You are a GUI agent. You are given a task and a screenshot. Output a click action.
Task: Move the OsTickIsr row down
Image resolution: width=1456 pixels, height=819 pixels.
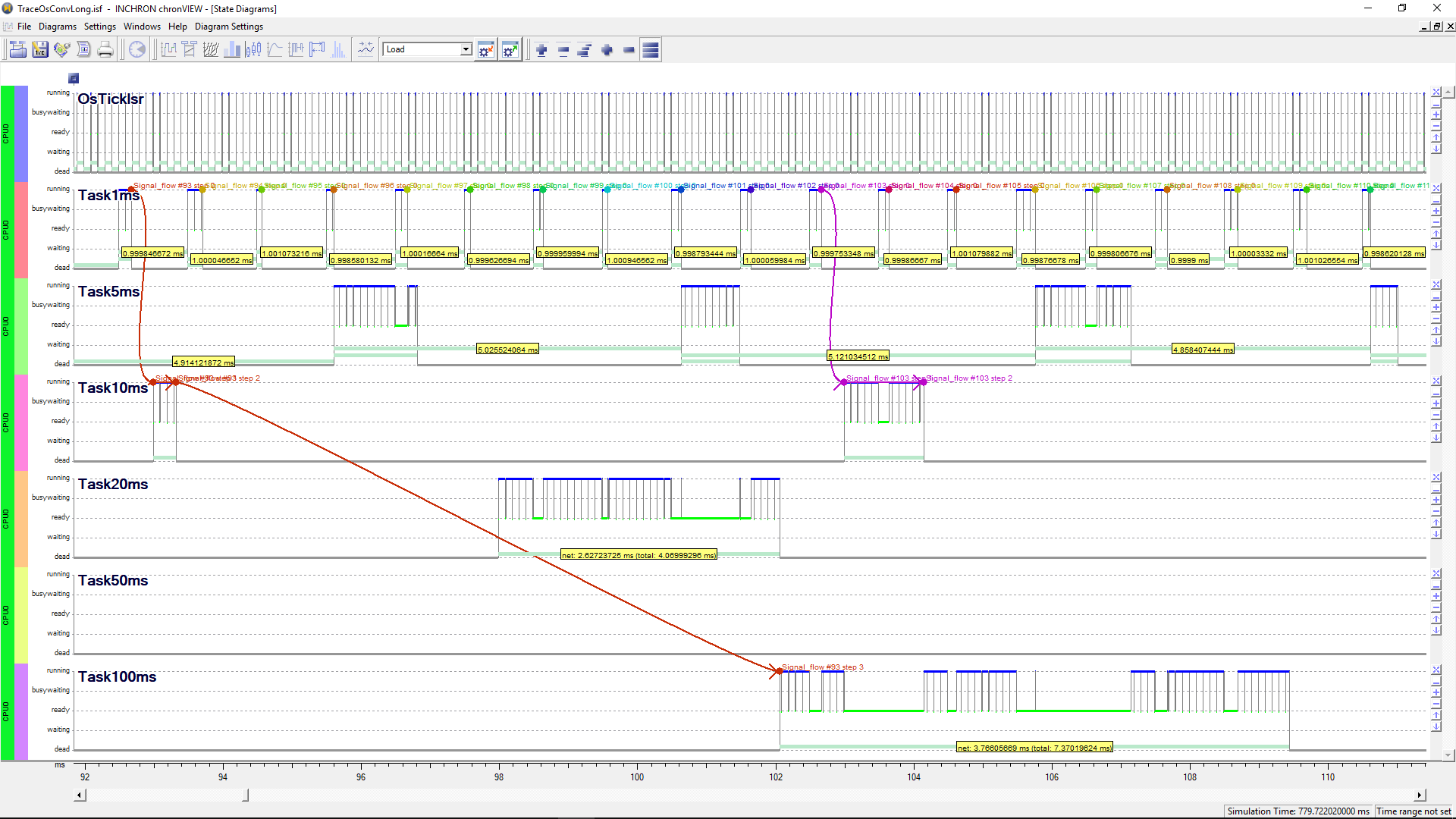click(1436, 149)
